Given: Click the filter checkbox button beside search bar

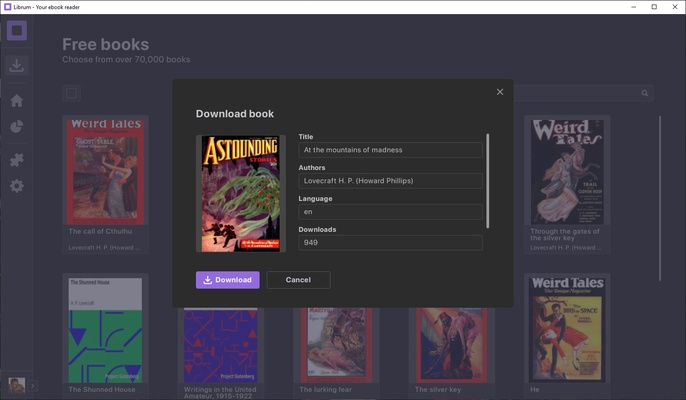Looking at the screenshot, I should click(71, 93).
